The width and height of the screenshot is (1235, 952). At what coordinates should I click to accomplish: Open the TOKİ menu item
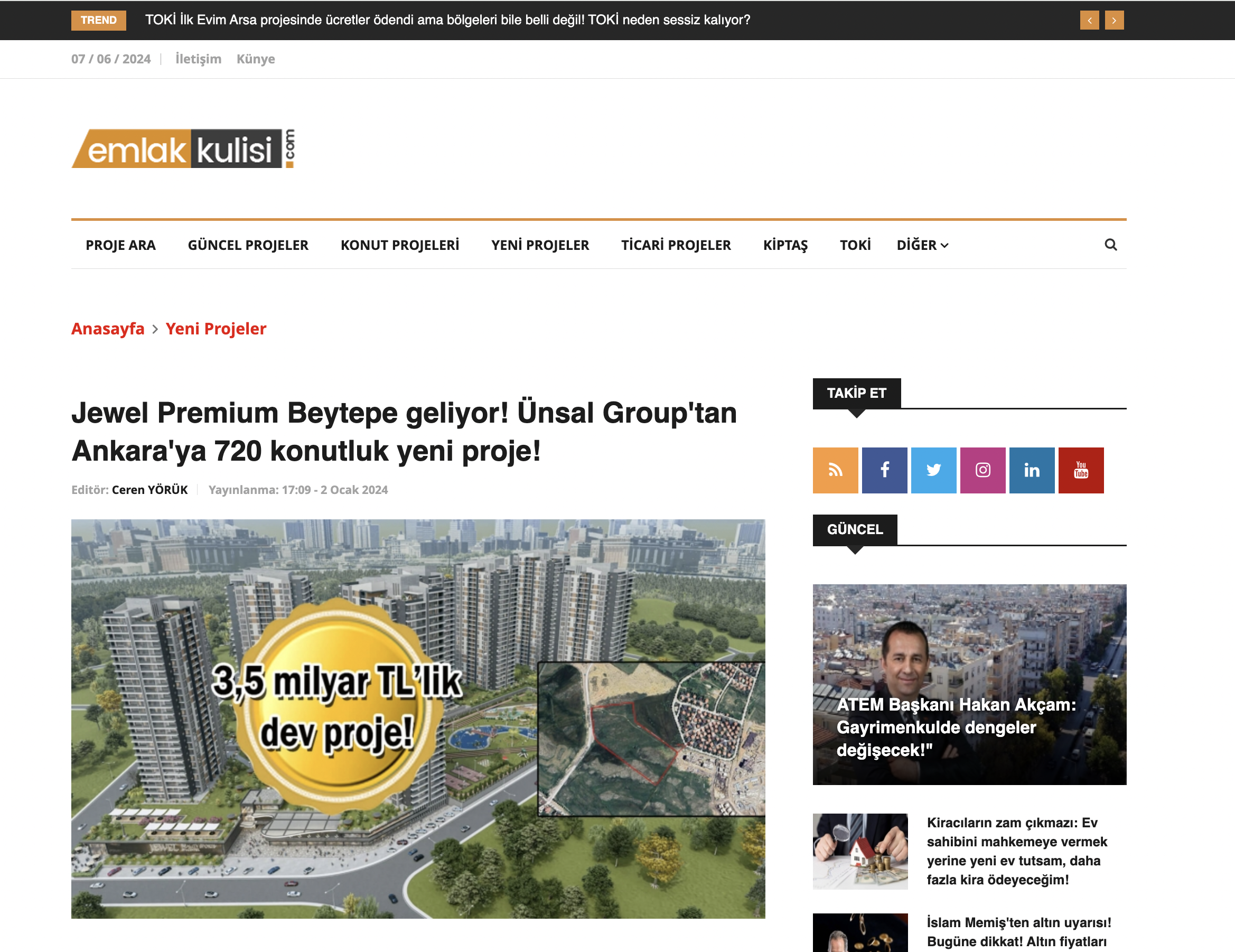pyautogui.click(x=855, y=245)
